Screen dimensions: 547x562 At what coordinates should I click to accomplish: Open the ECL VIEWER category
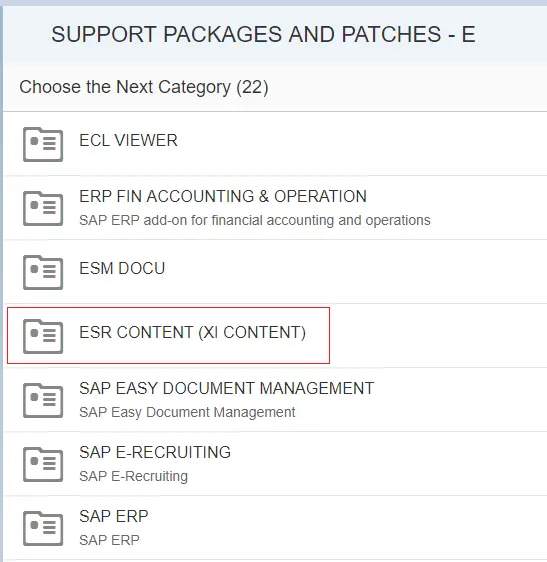pos(128,140)
